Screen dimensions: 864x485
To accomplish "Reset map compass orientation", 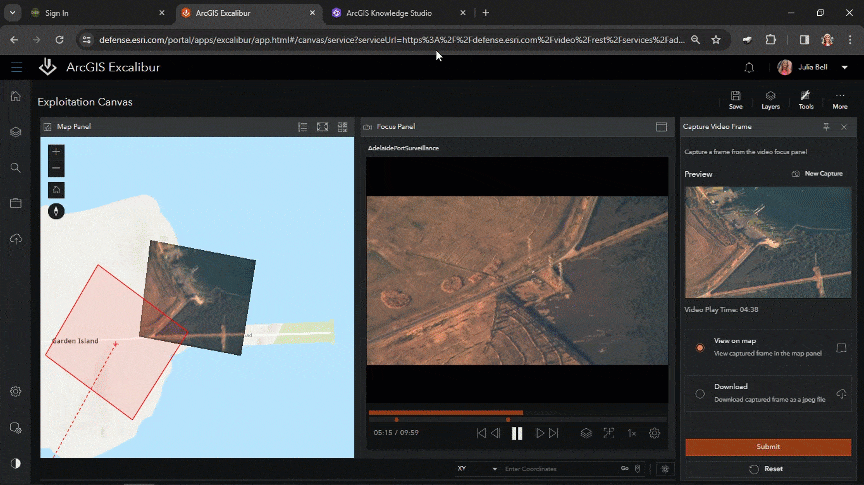I will click(56, 211).
